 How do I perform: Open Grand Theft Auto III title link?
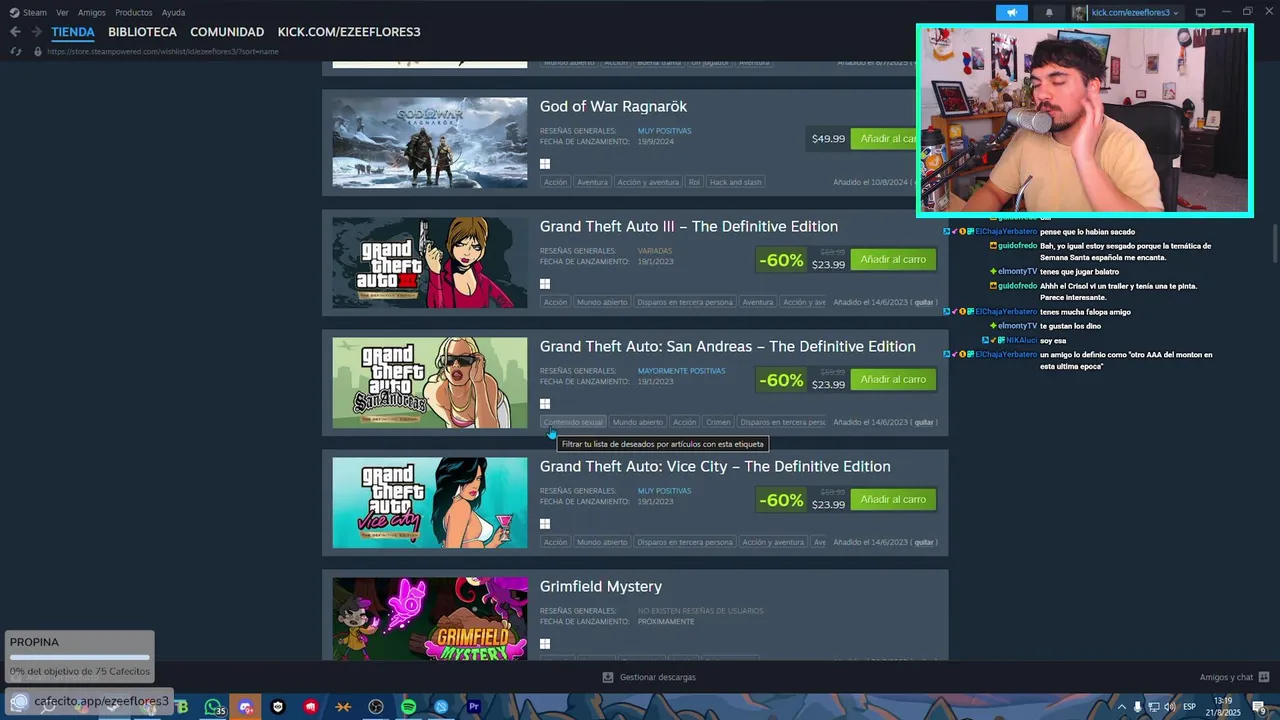pos(689,226)
